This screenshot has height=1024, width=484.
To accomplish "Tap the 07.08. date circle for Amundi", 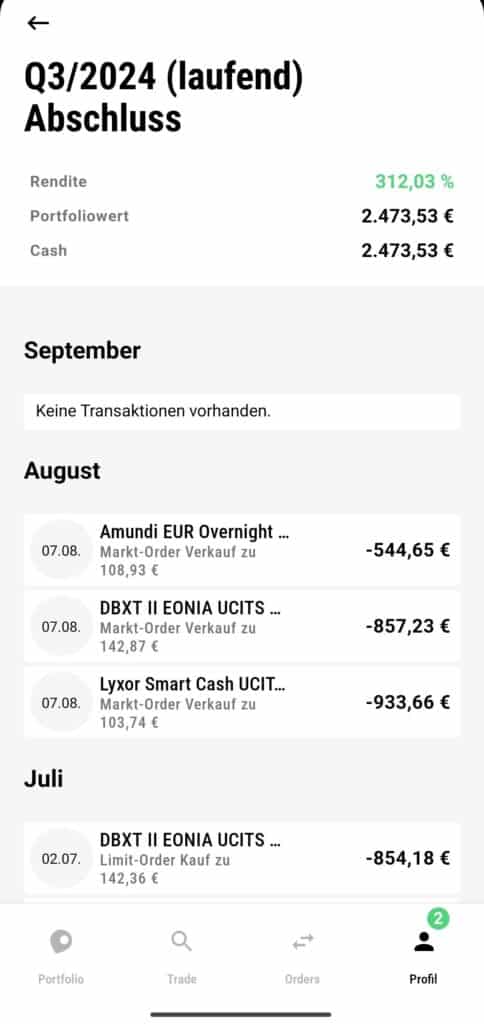I will (61, 550).
